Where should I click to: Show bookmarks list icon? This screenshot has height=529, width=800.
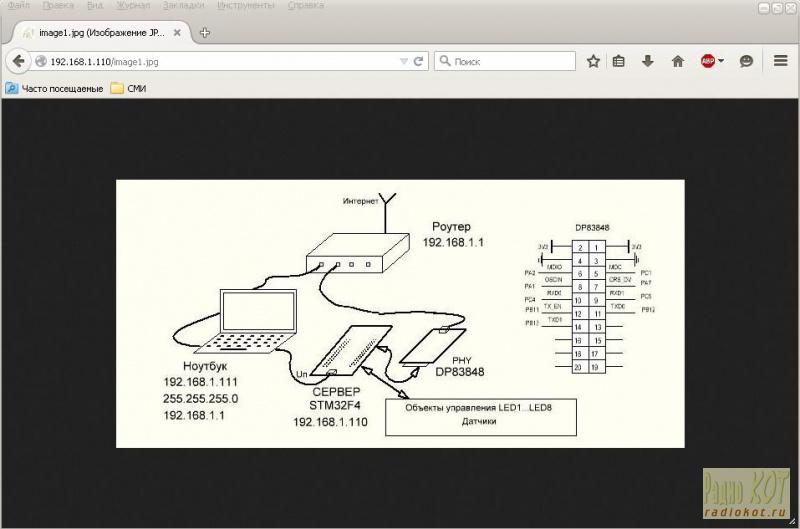point(619,61)
